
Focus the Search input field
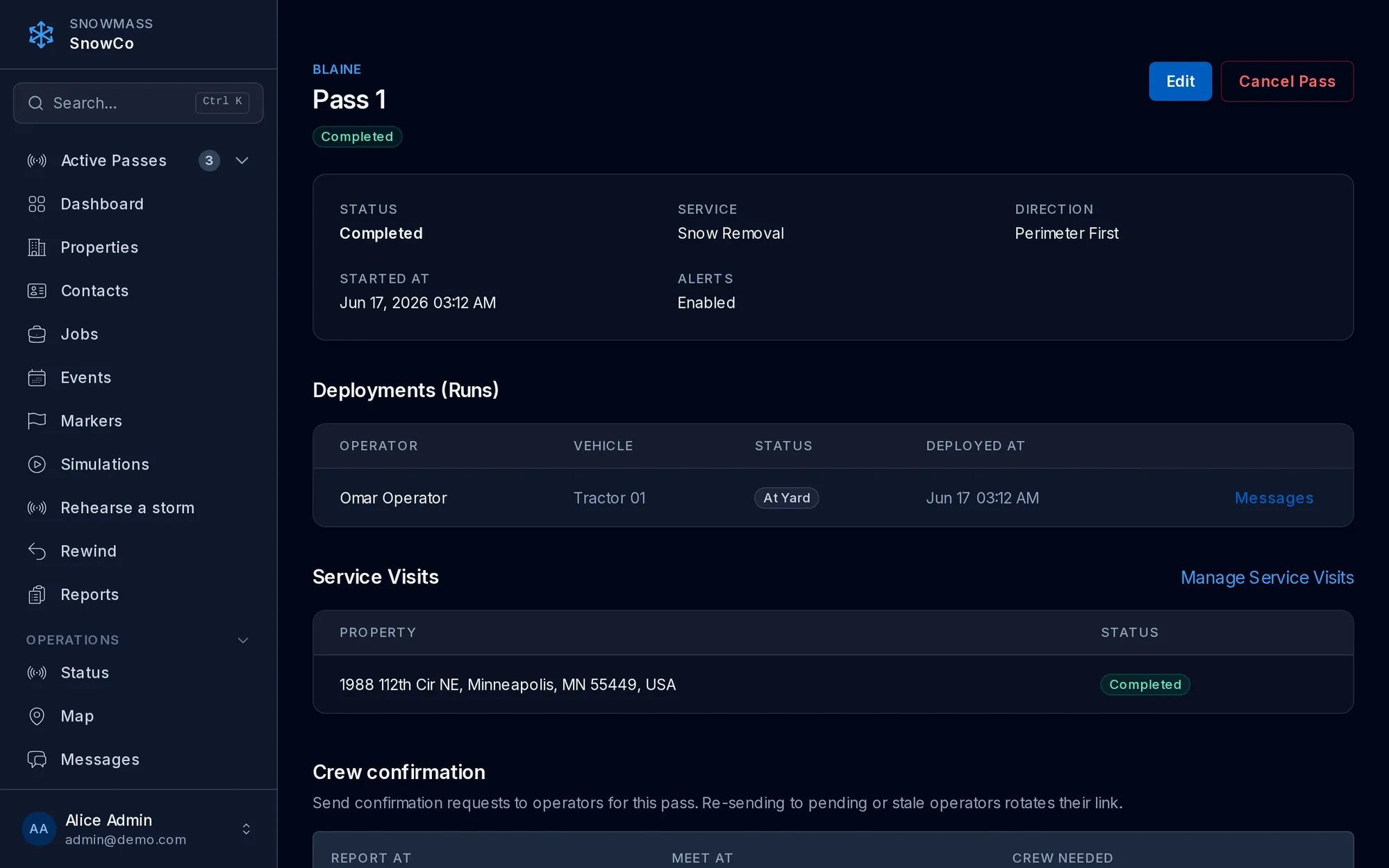pos(138,103)
